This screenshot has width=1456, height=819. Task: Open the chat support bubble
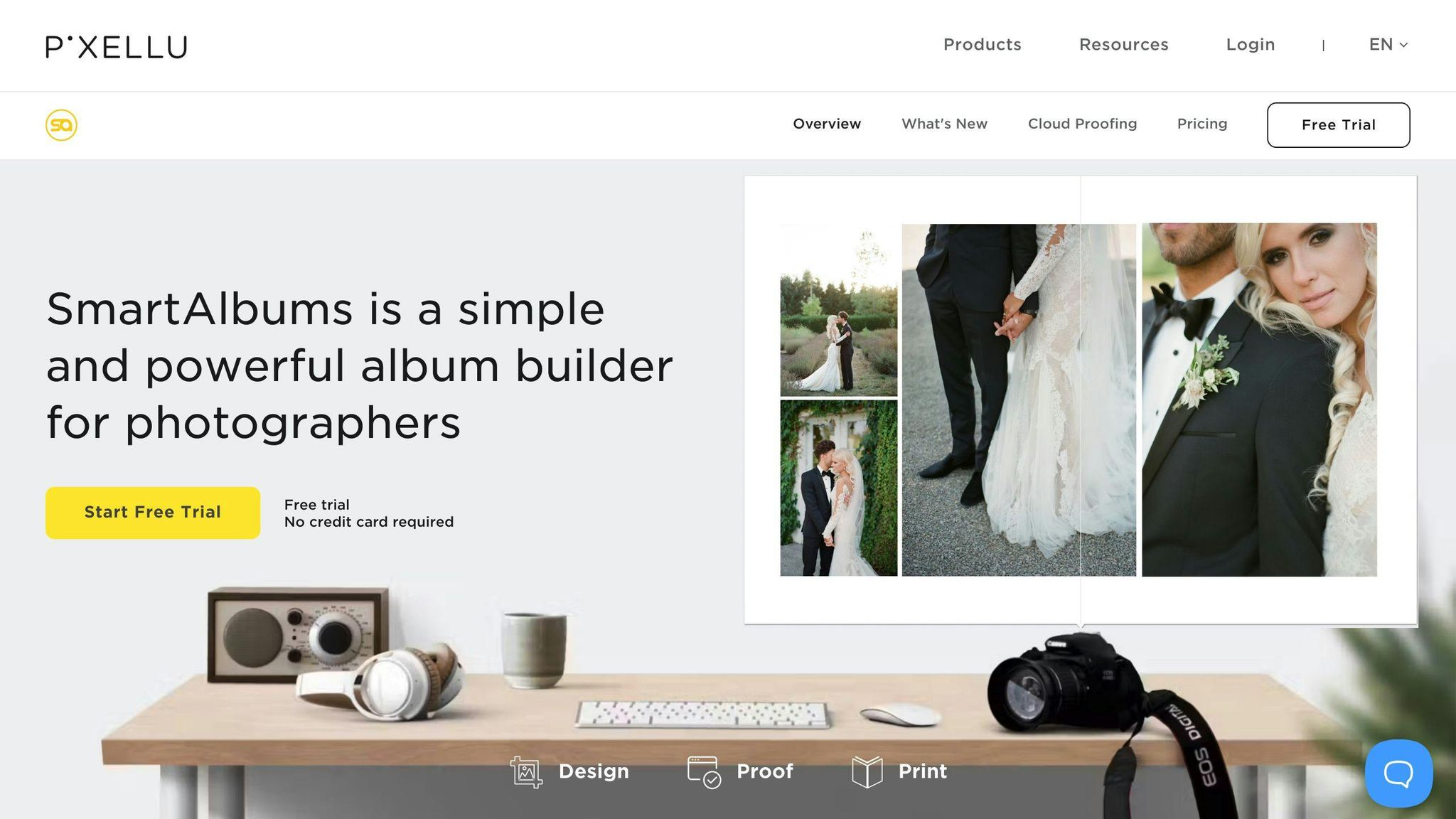(x=1398, y=773)
